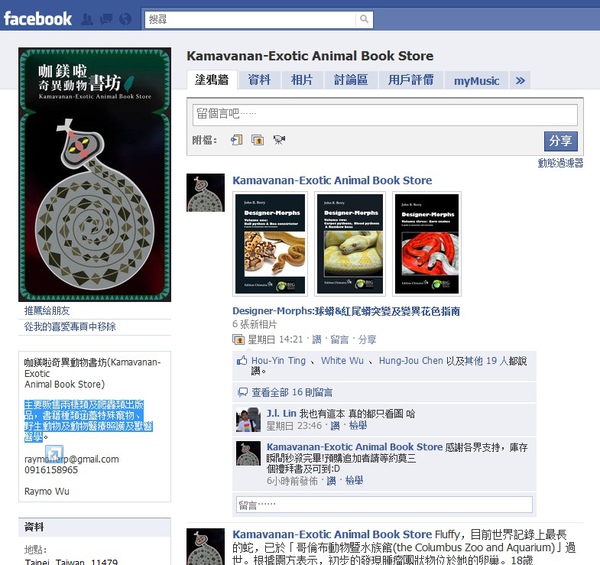This screenshot has width=600, height=565.
Task: Click 推薦給朋友 link
Action: pyautogui.click(x=47, y=311)
